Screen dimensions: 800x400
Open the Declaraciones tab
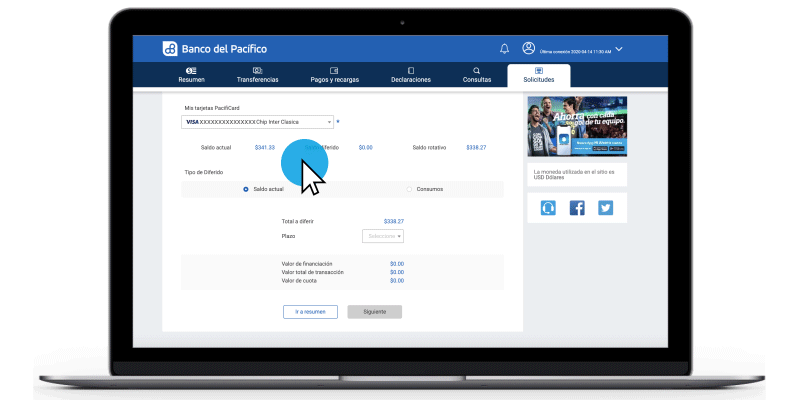tap(411, 75)
